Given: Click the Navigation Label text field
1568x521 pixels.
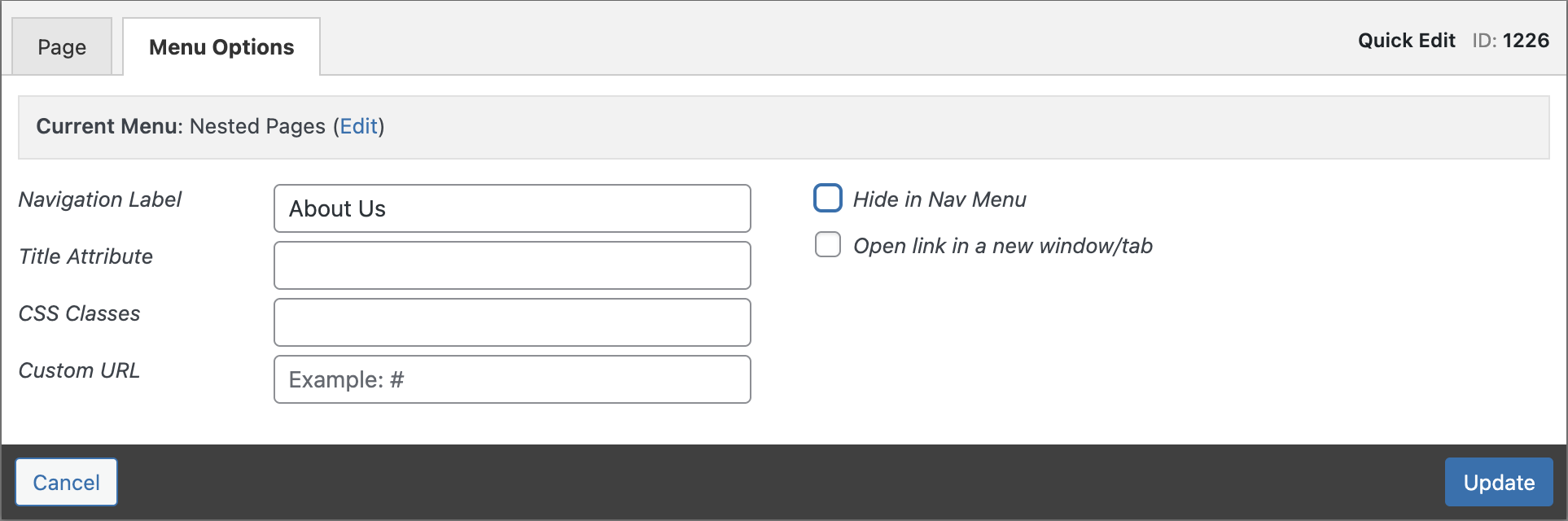Looking at the screenshot, I should click(512, 208).
